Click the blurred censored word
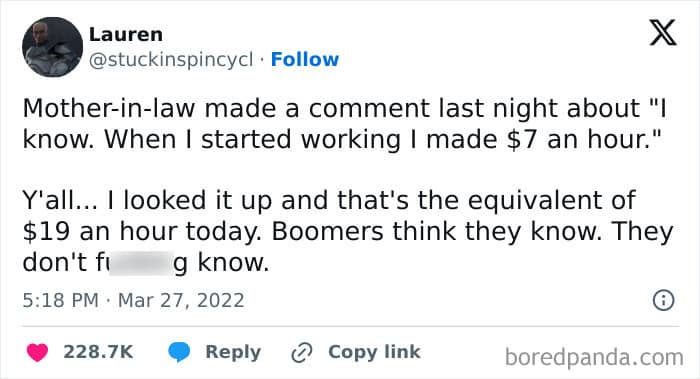Viewport: 700px width, 379px height. pos(142,263)
